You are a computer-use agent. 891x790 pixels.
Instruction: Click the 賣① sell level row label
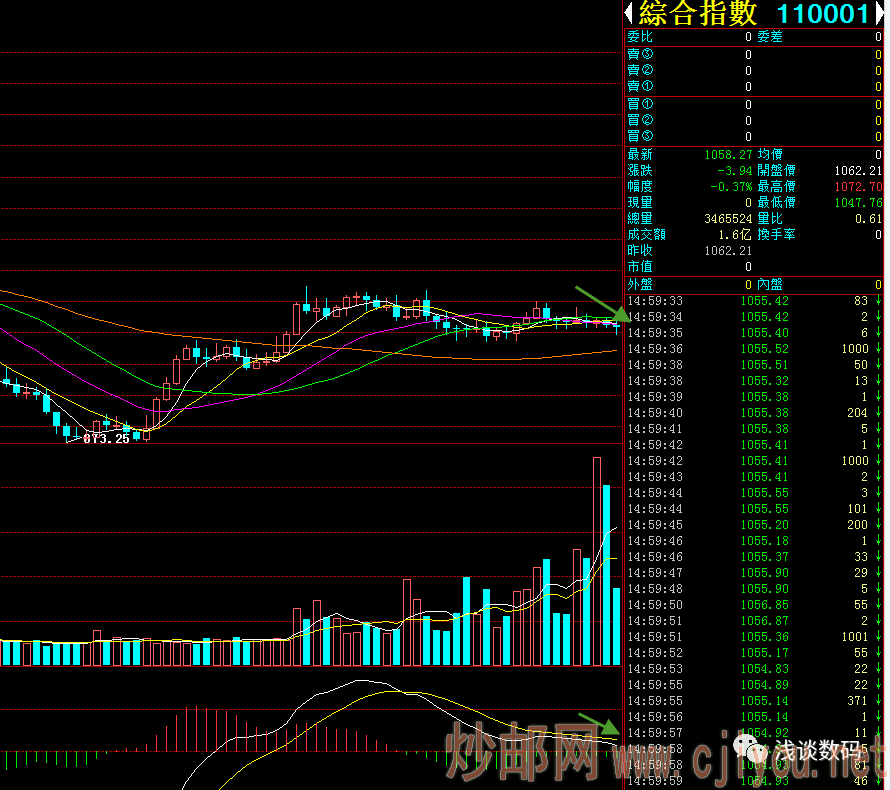pyautogui.click(x=640, y=86)
